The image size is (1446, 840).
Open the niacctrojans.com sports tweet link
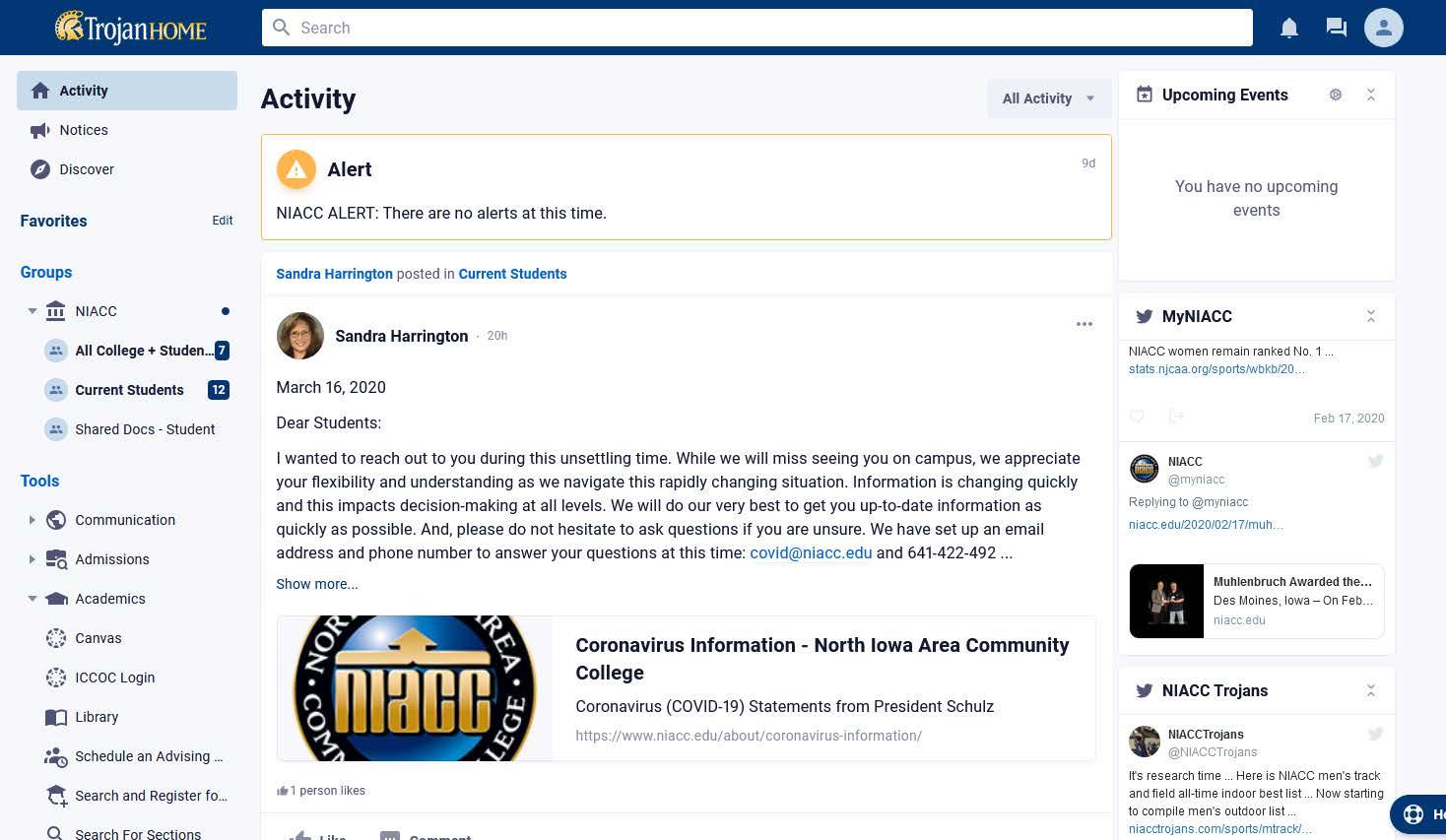click(x=1219, y=829)
